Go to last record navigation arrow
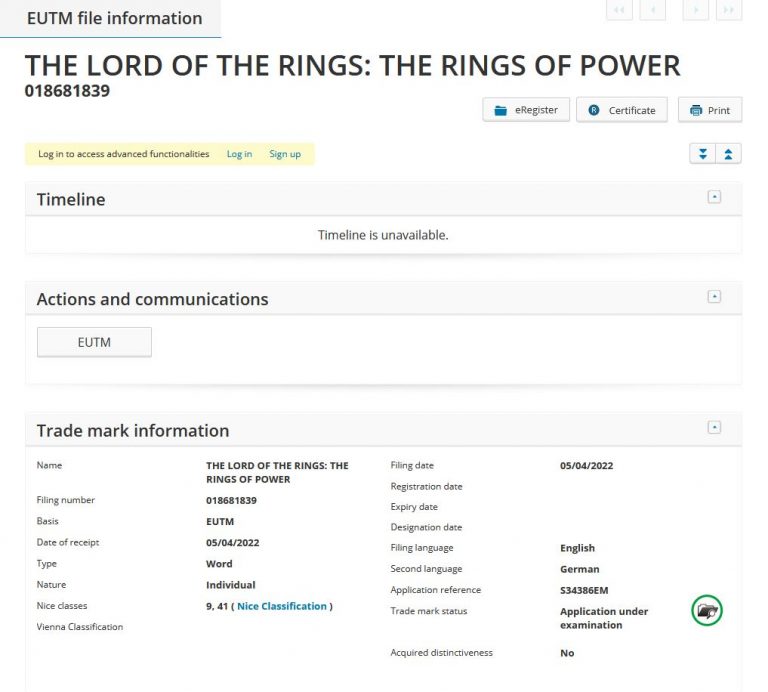The width and height of the screenshot is (768, 692). (x=729, y=9)
